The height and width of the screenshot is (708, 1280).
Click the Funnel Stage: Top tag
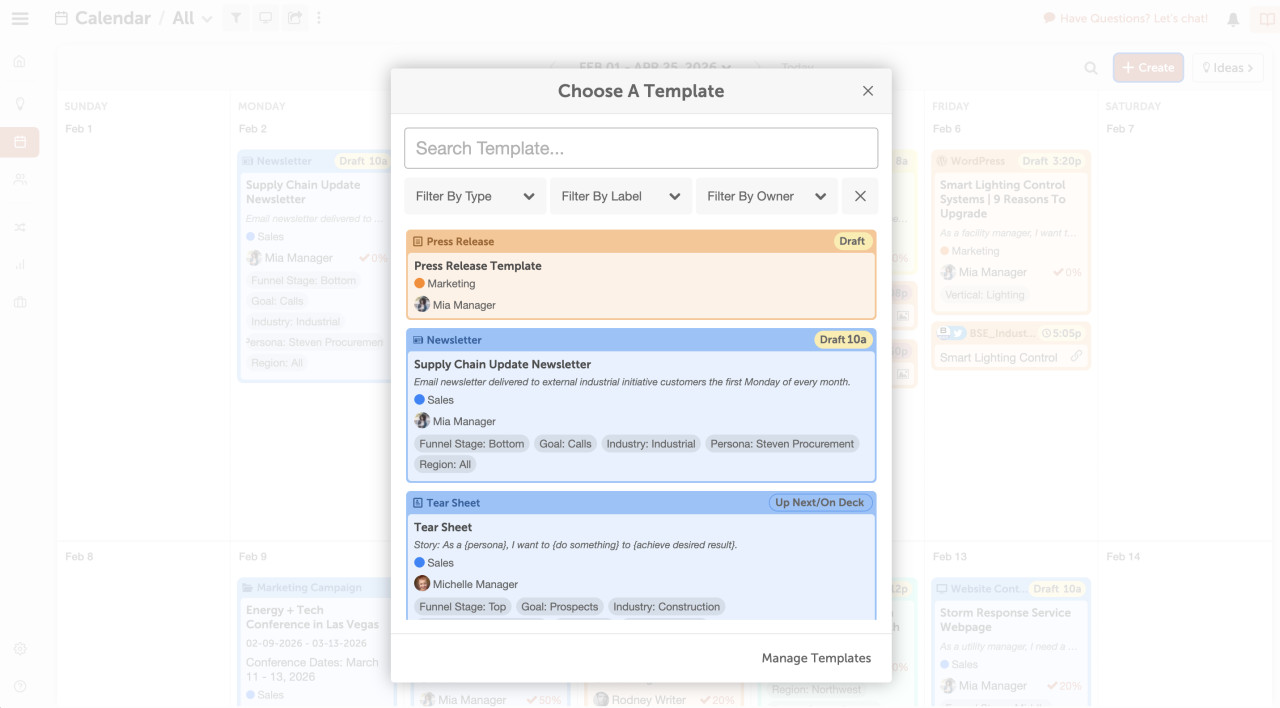point(463,607)
